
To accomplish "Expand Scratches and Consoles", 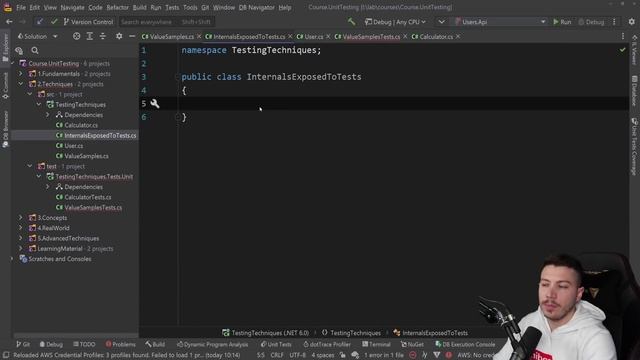I will (x=12, y=259).
